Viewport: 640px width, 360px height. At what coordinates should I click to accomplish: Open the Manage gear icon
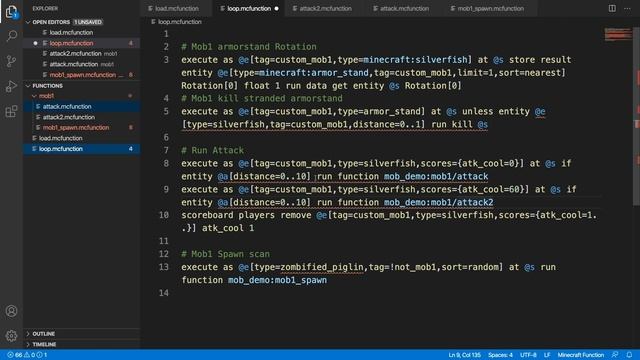11,336
